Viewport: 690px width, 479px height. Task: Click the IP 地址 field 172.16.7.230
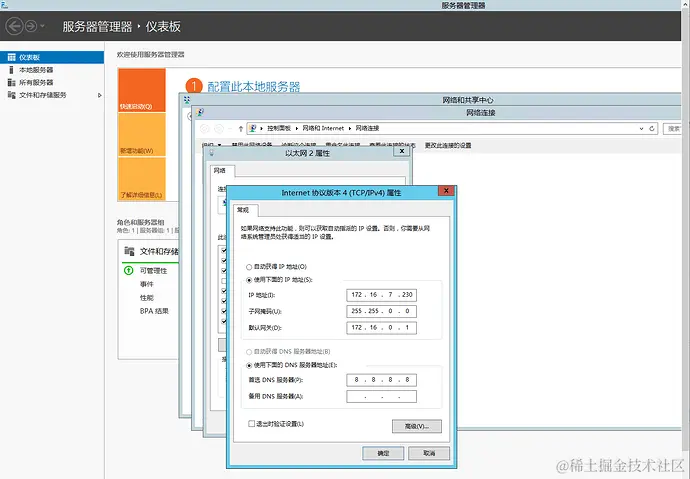coord(381,295)
